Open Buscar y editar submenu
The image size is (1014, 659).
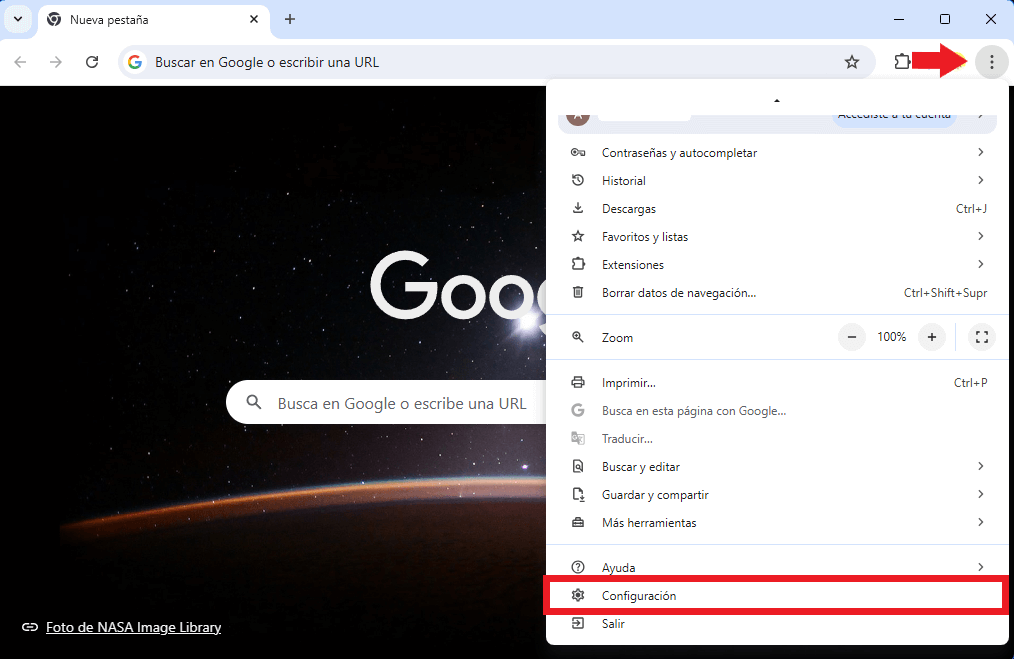tap(777, 467)
